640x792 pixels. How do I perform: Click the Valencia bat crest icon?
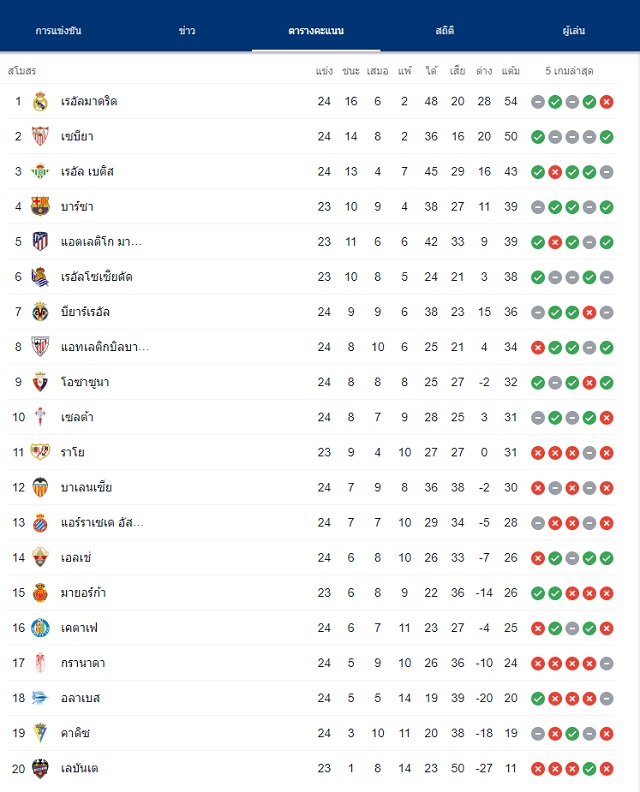point(40,487)
